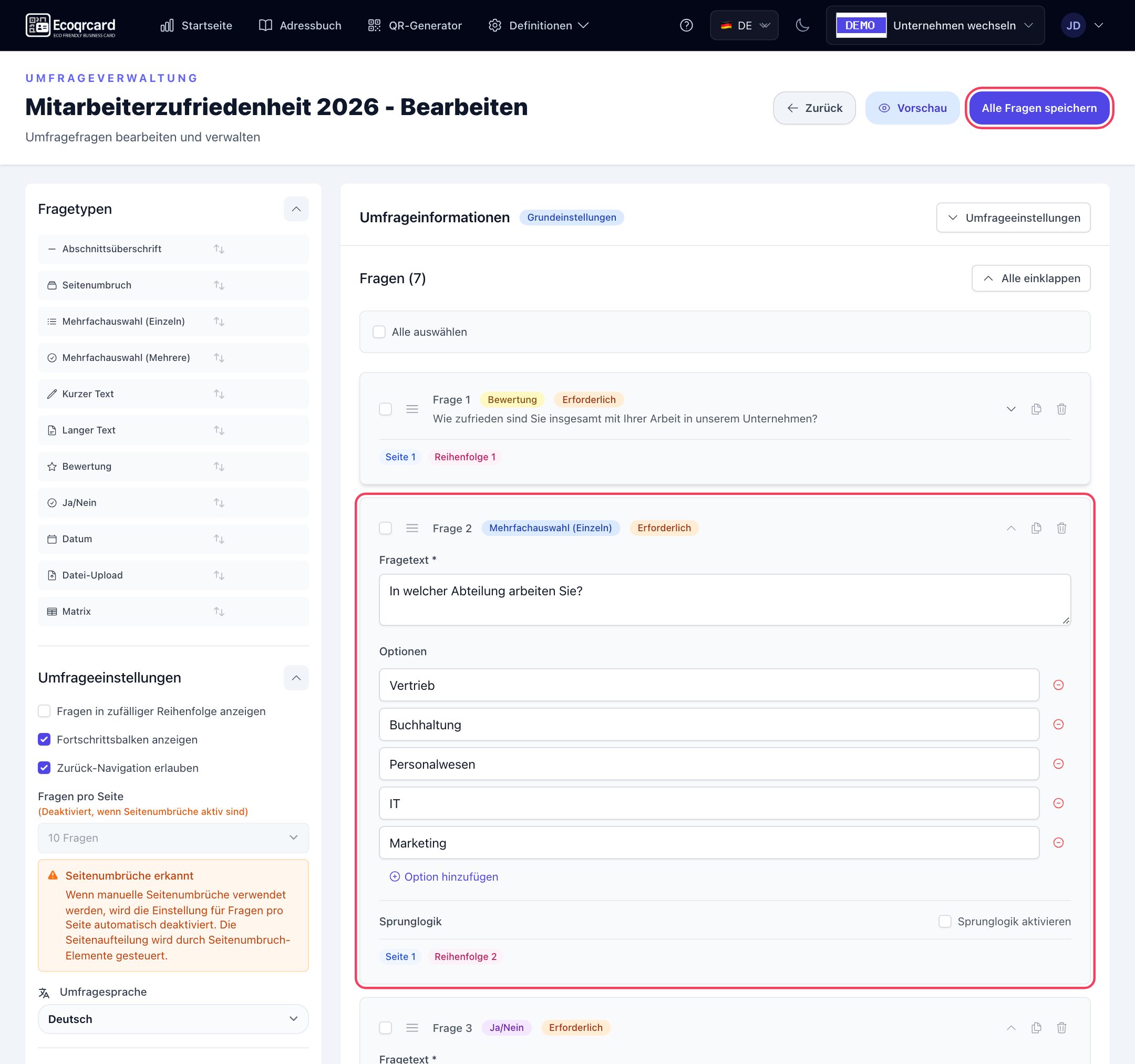Toggle dark mode moon icon
The width and height of the screenshot is (1135, 1064).
pyautogui.click(x=802, y=25)
